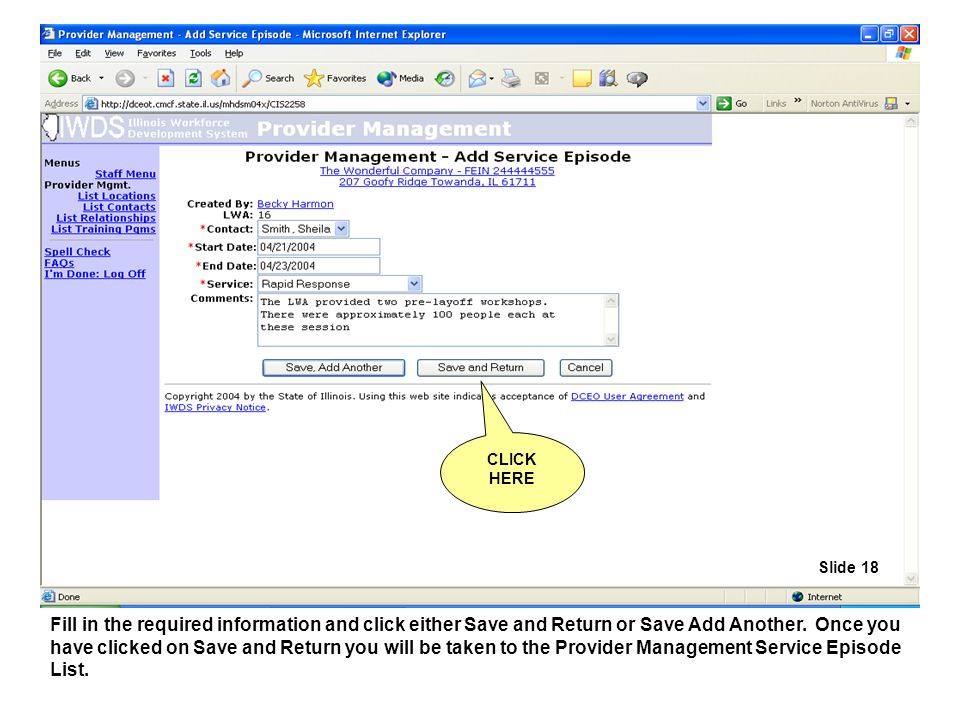
Task: Open the File menu
Action: coord(54,53)
